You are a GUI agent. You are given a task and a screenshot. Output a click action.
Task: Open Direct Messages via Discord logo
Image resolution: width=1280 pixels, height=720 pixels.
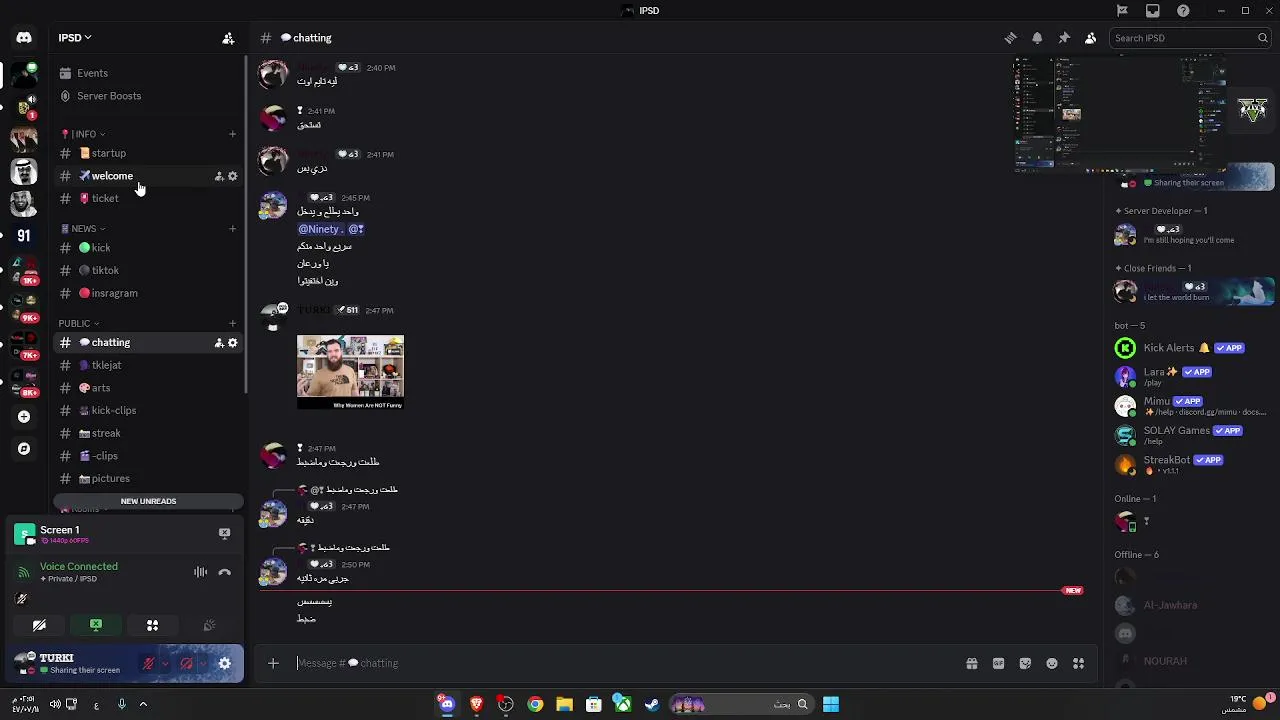[24, 38]
